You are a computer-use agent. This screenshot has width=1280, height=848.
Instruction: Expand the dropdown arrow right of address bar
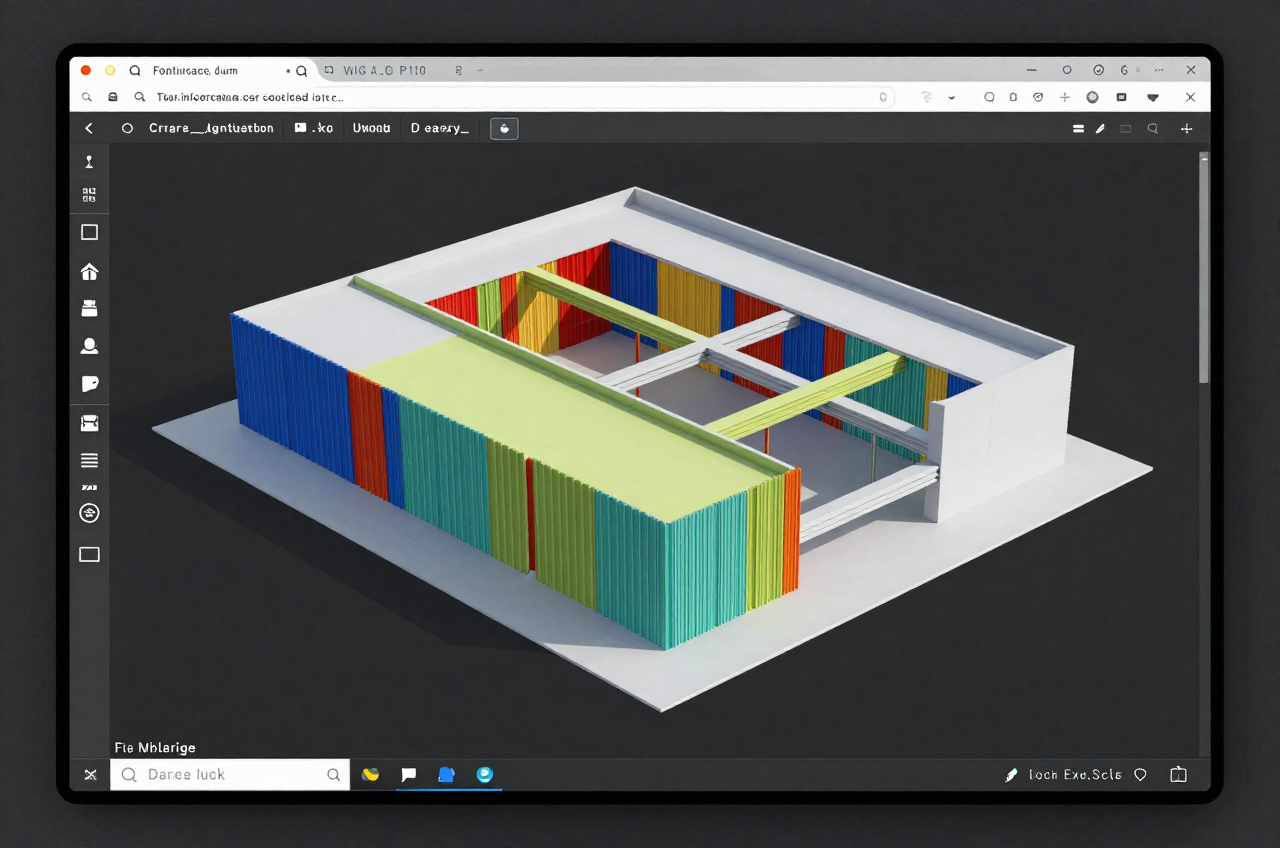tap(951, 98)
